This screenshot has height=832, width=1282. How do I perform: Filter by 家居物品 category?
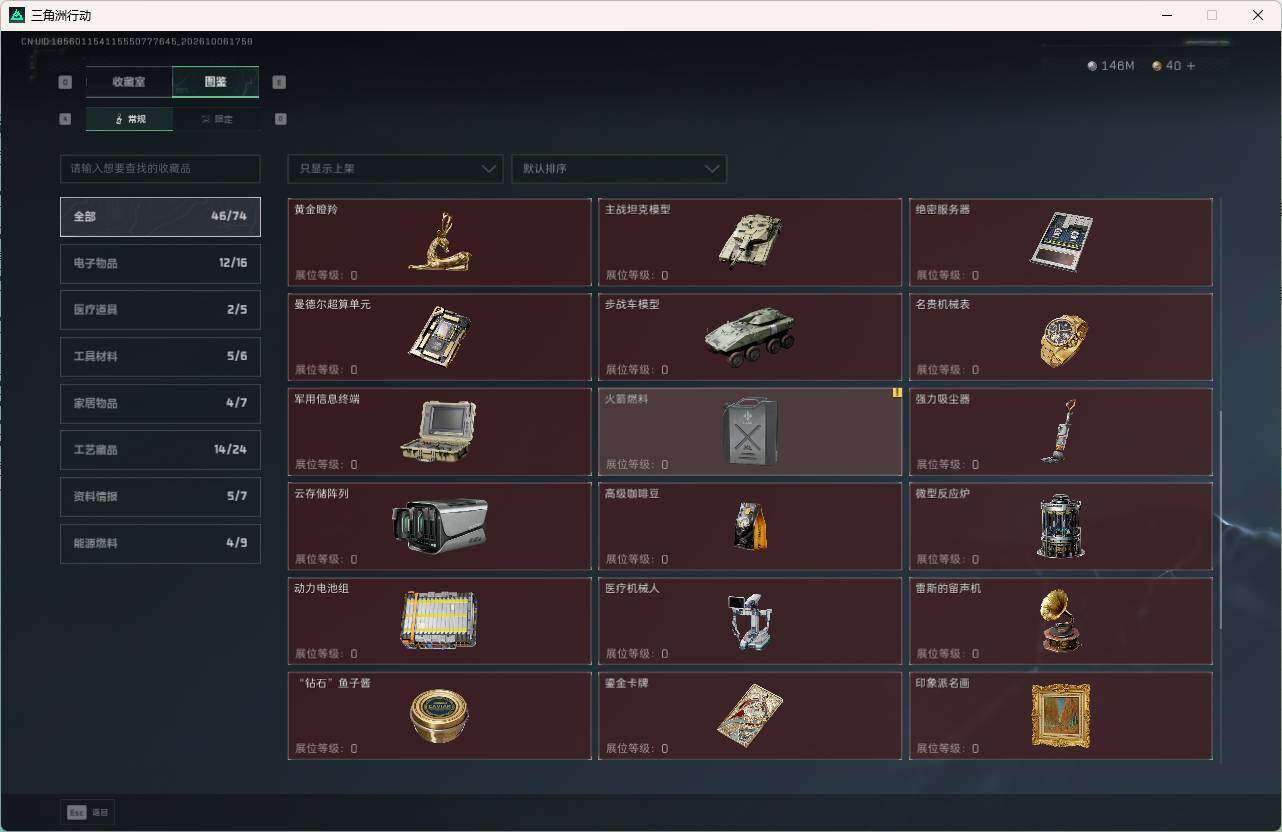pyautogui.click(x=160, y=403)
